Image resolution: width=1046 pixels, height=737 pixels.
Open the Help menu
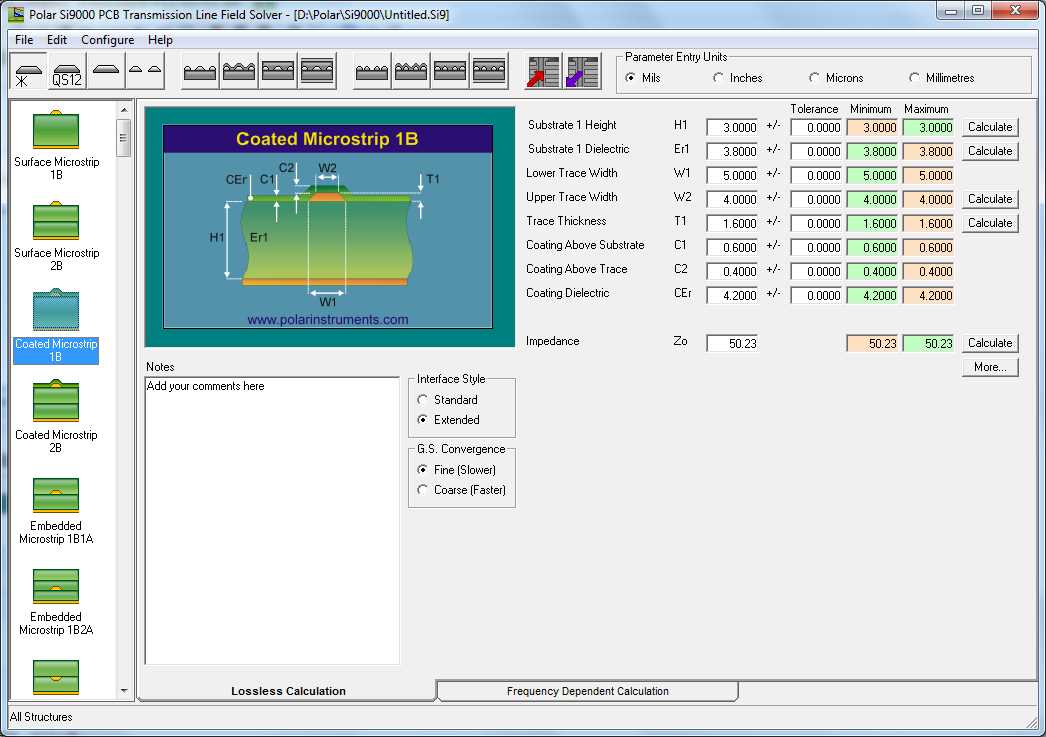pos(160,39)
